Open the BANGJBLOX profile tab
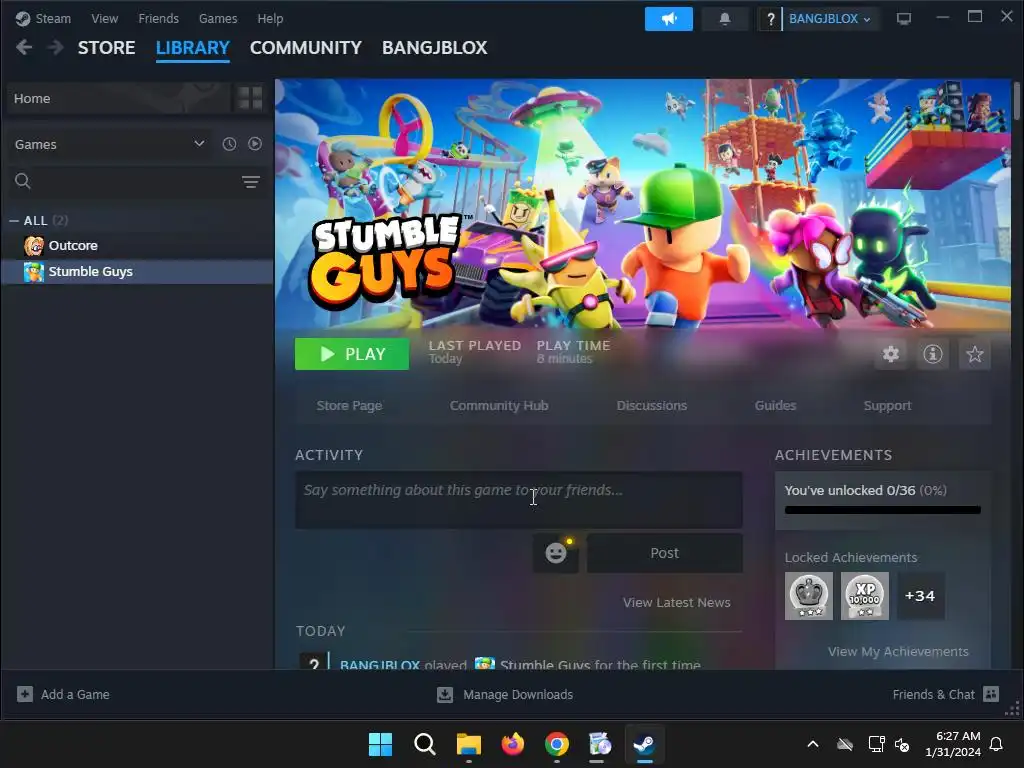1024x768 pixels. tap(434, 48)
